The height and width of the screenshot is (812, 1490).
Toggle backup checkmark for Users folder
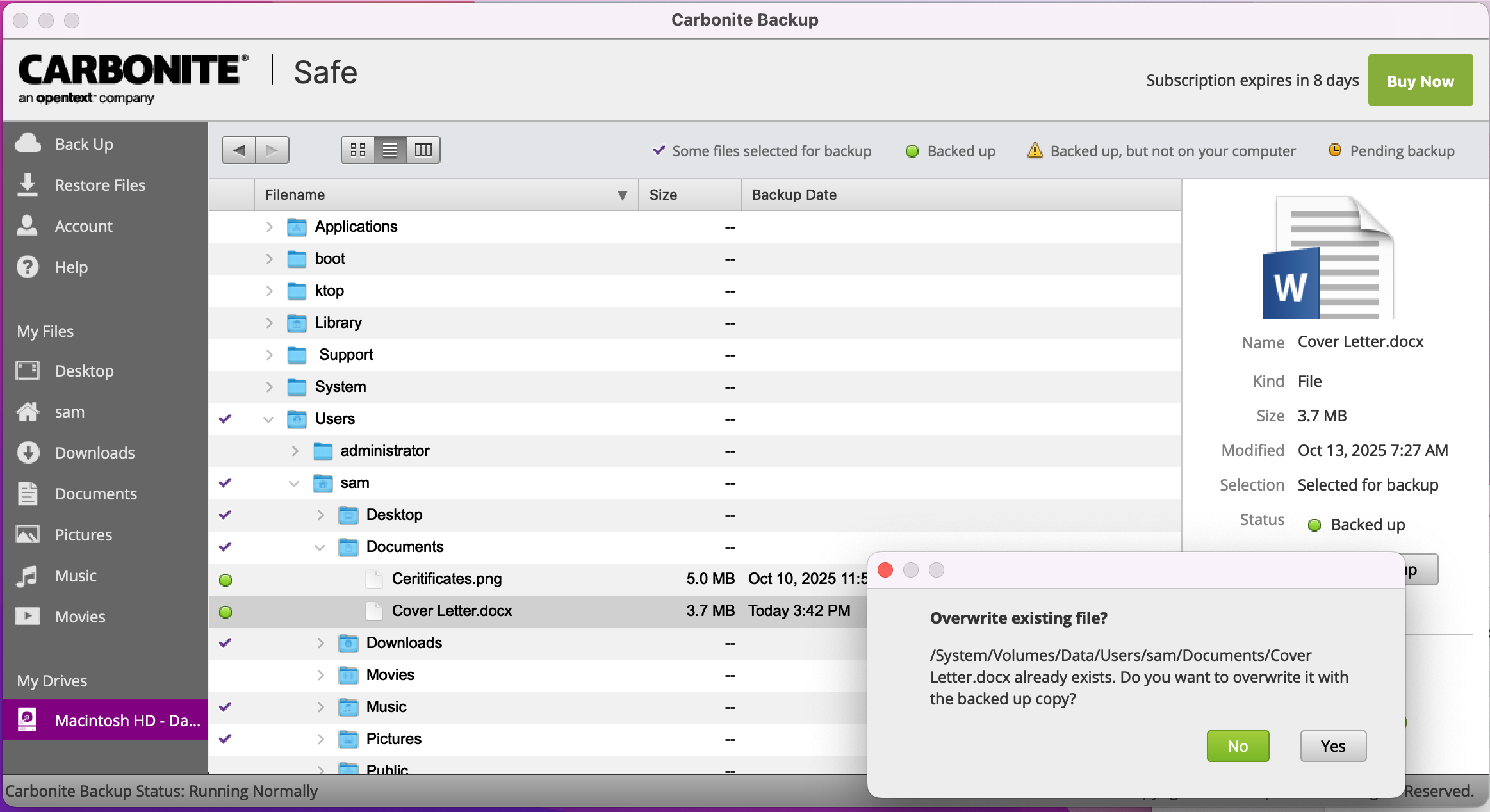(225, 419)
